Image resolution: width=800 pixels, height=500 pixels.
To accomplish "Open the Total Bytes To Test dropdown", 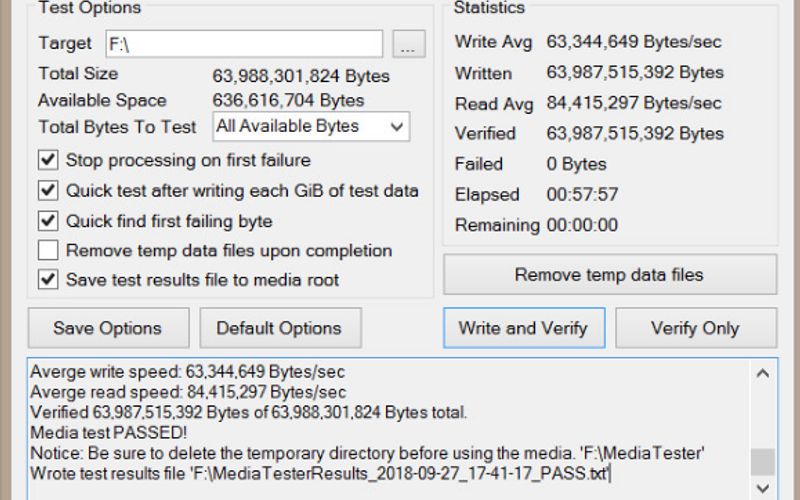I will tap(397, 127).
